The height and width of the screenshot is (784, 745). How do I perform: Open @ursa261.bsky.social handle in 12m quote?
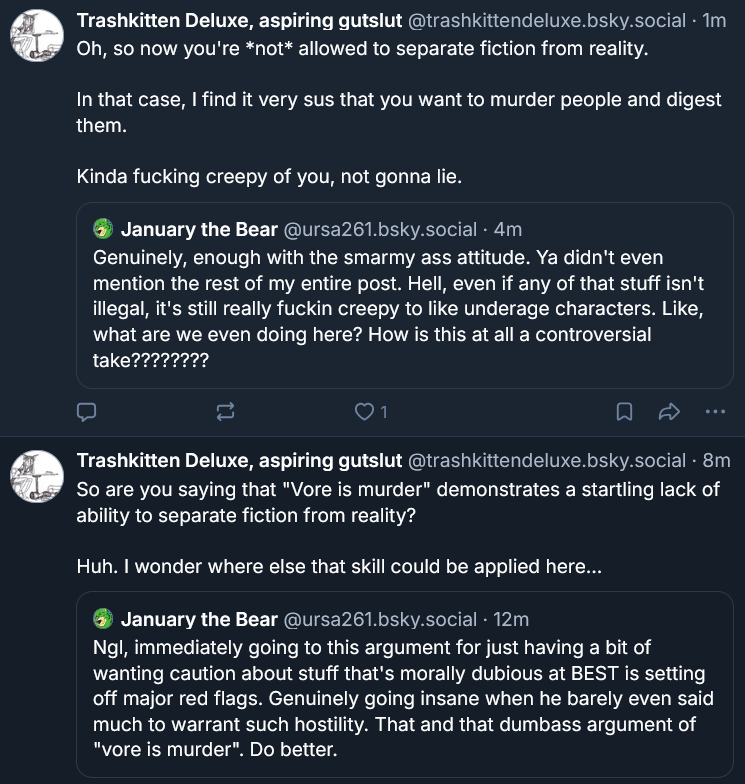[x=381, y=619]
